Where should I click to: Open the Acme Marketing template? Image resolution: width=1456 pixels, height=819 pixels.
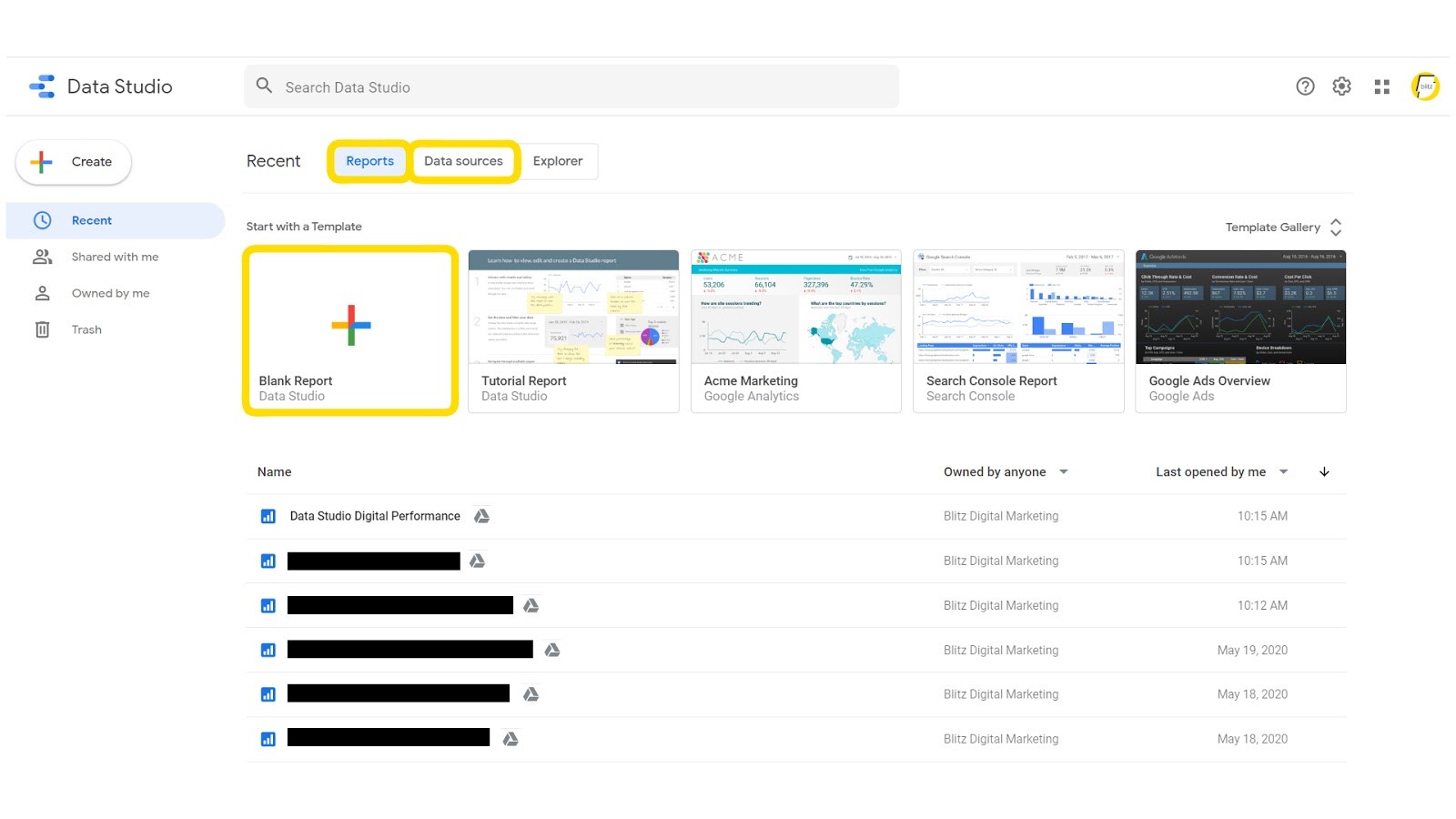(x=796, y=331)
